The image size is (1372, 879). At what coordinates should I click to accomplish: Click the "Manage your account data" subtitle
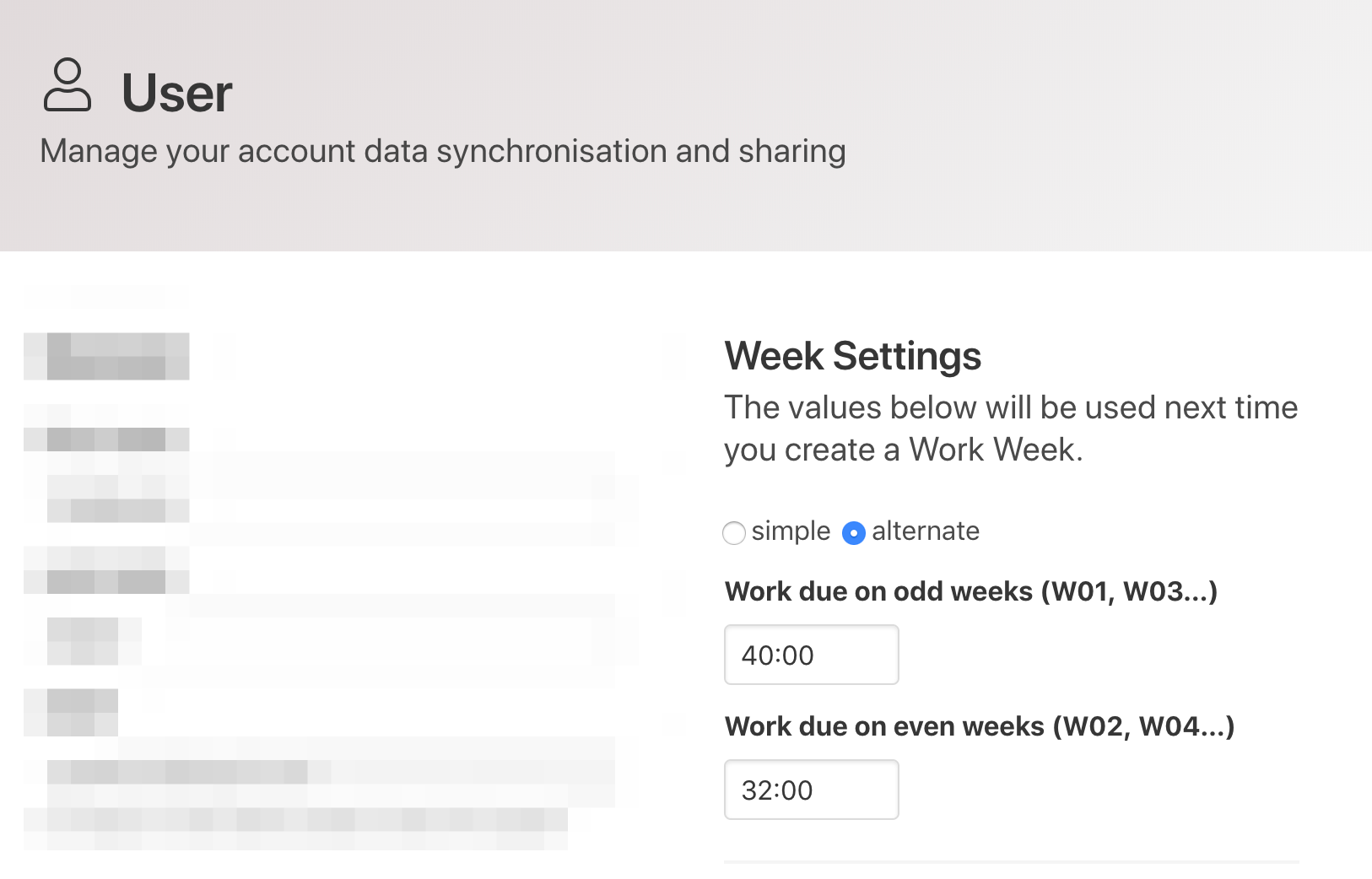pos(442,152)
